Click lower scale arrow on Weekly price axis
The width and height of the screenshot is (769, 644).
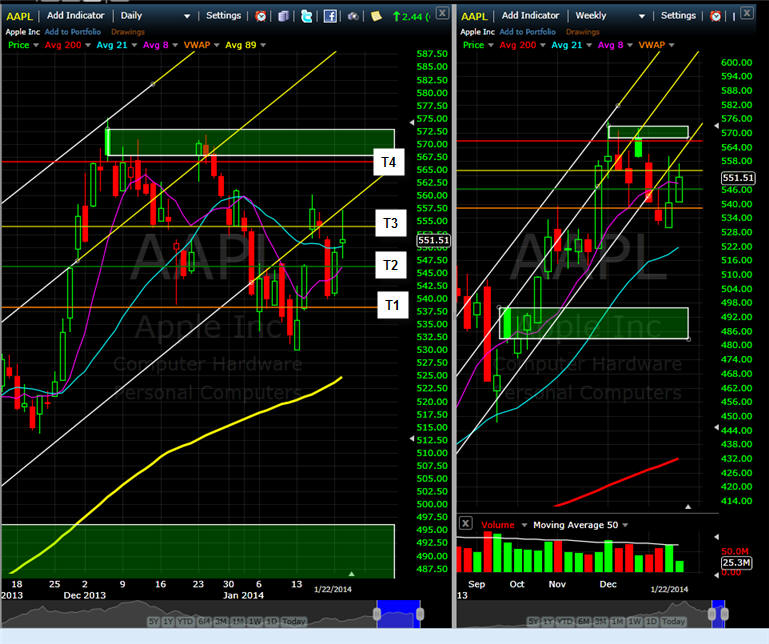(717, 428)
